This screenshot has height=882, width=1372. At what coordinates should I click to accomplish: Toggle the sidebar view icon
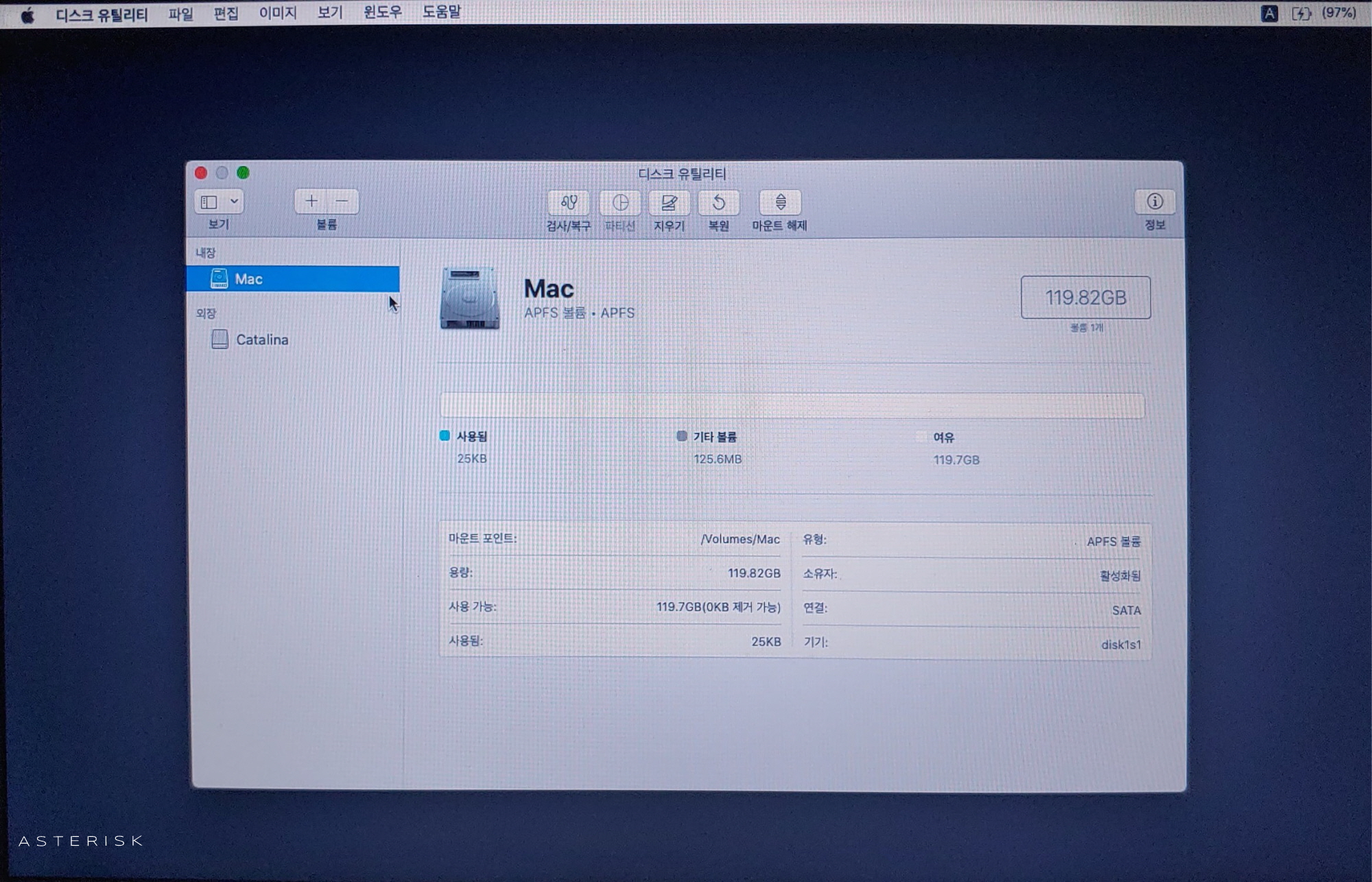[x=209, y=202]
